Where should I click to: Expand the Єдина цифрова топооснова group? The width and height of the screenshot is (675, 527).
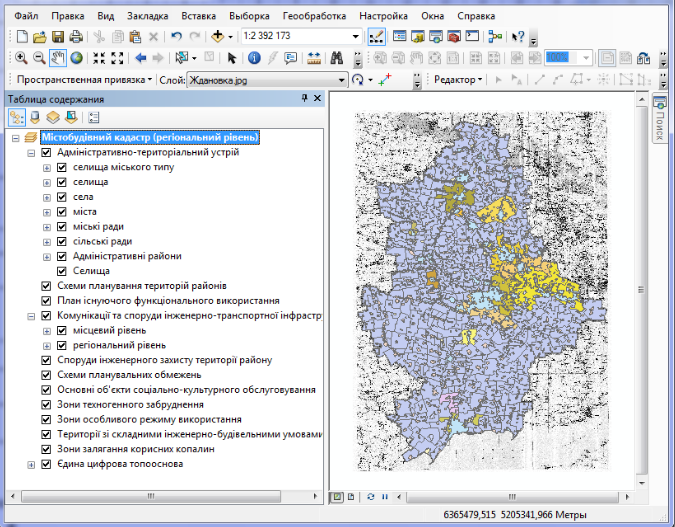31,464
